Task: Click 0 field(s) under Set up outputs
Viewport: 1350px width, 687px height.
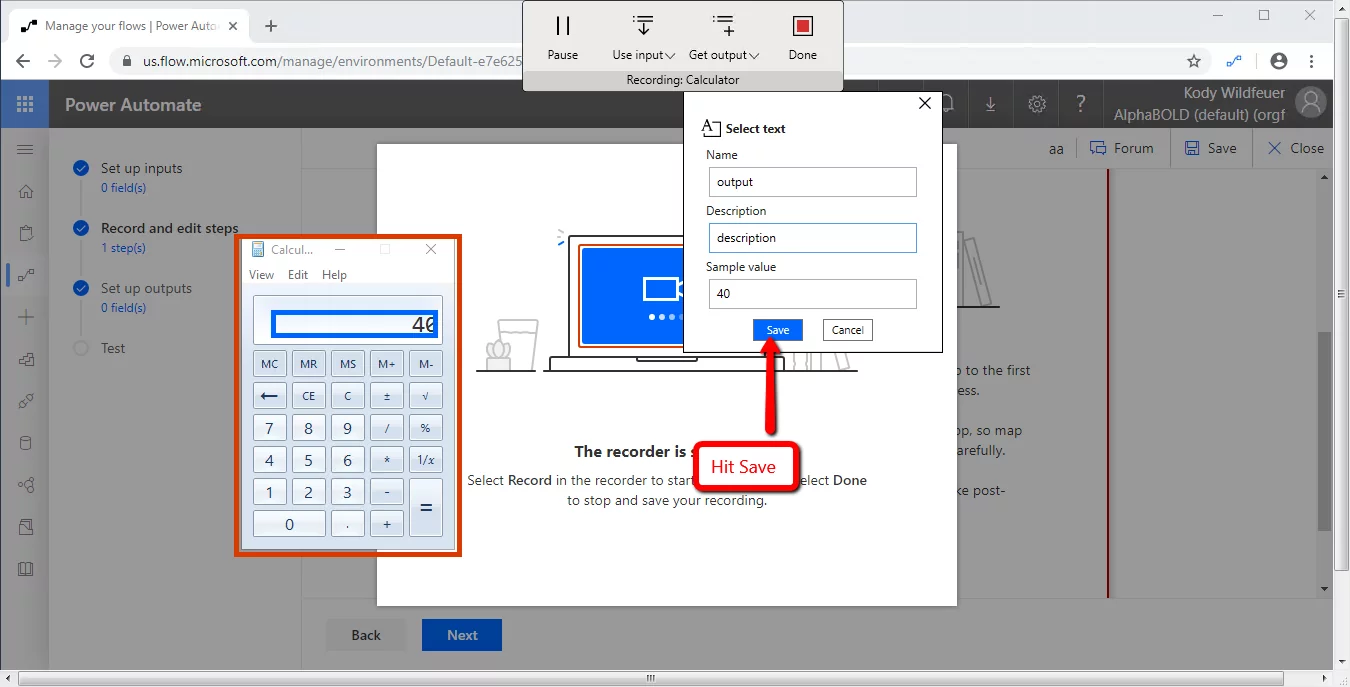Action: pos(123,308)
